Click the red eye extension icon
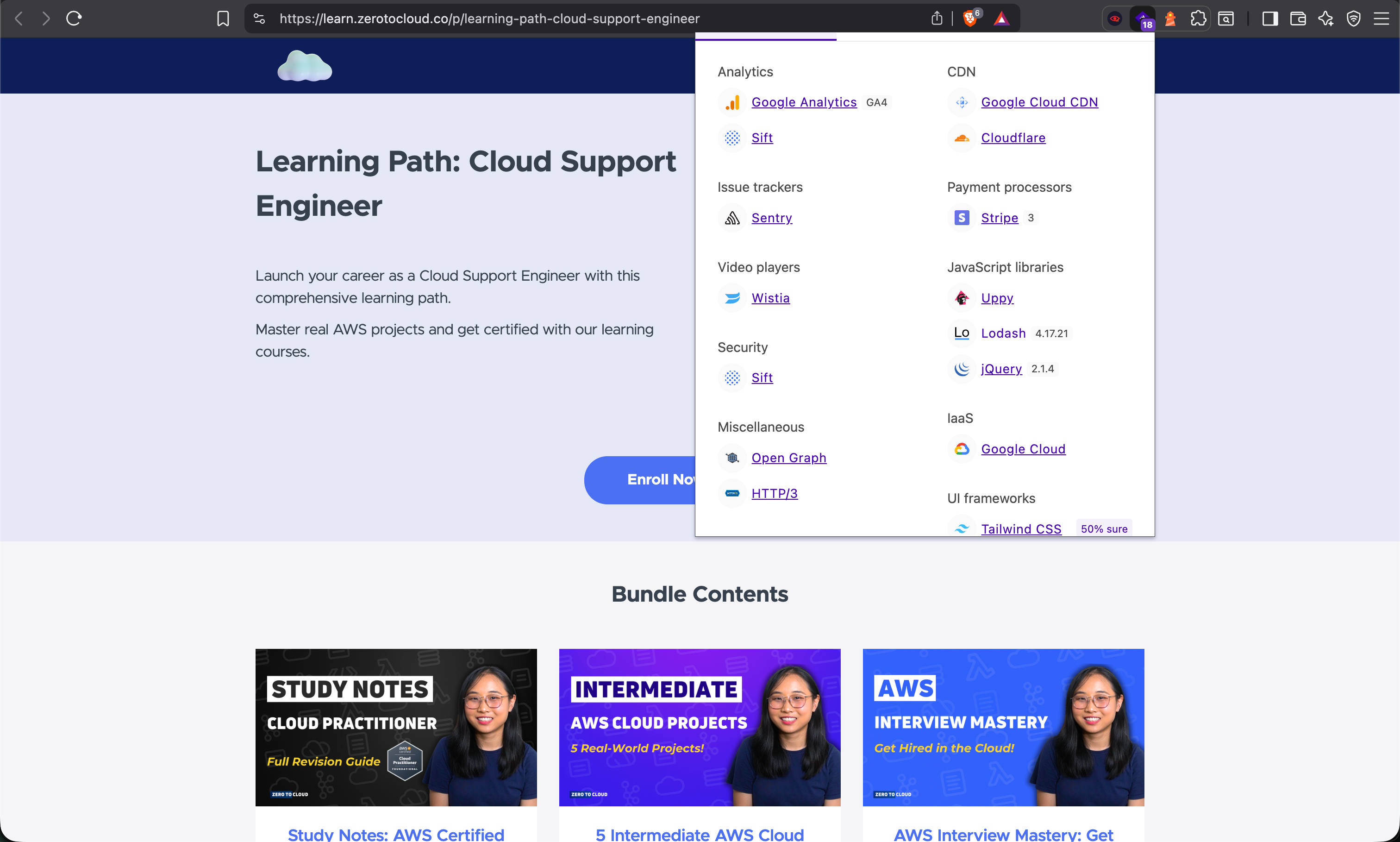The height and width of the screenshot is (842, 1400). 1115,19
